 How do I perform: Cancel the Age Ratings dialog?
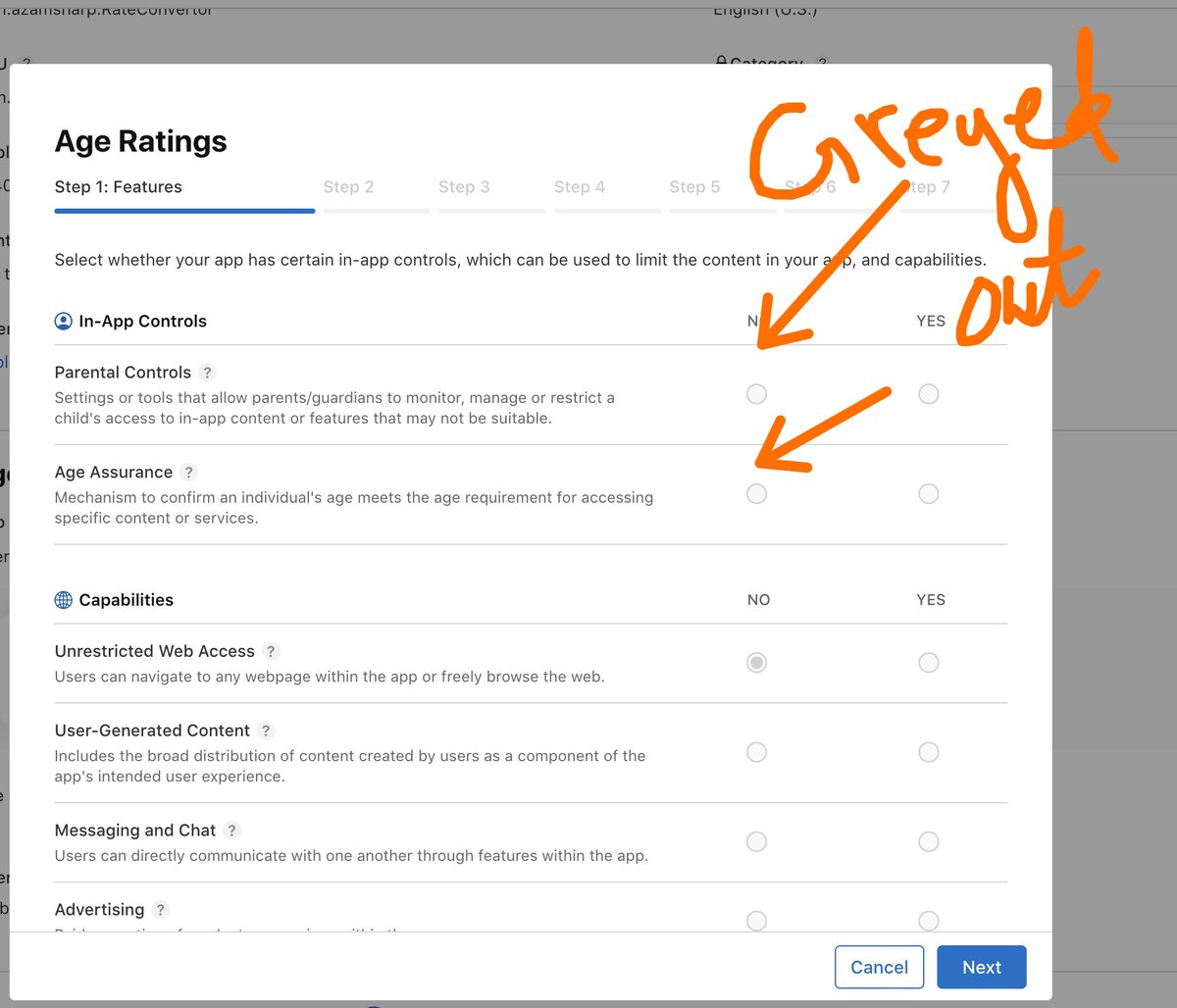point(879,967)
